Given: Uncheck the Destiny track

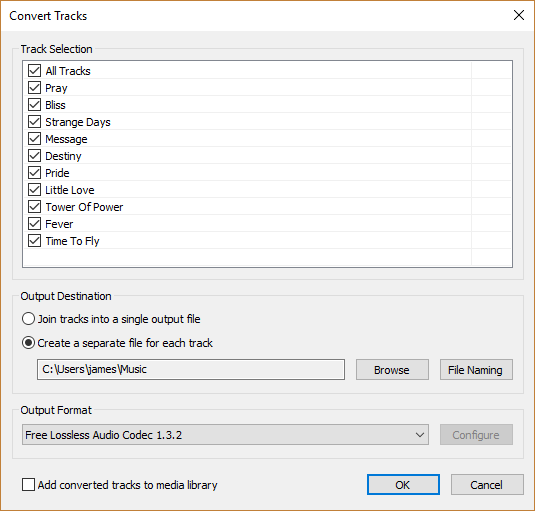Looking at the screenshot, I should tap(34, 156).
